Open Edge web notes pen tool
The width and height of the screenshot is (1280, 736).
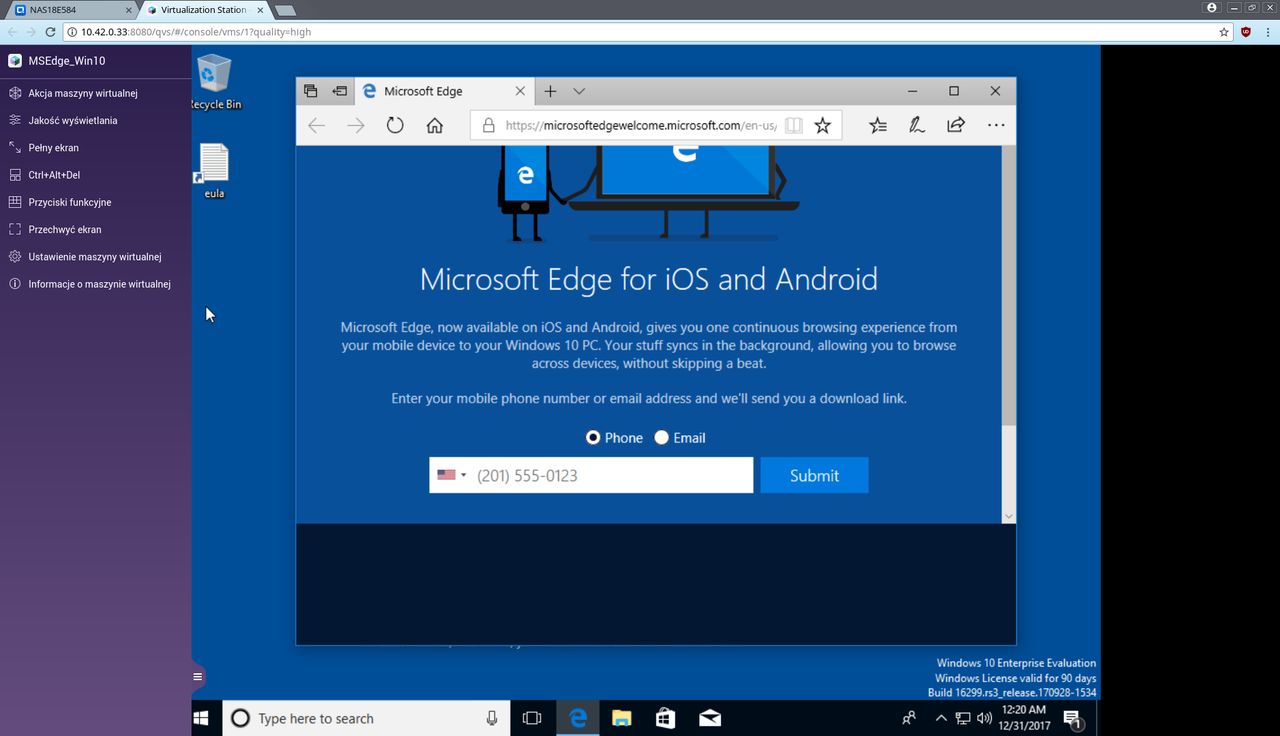(x=916, y=126)
